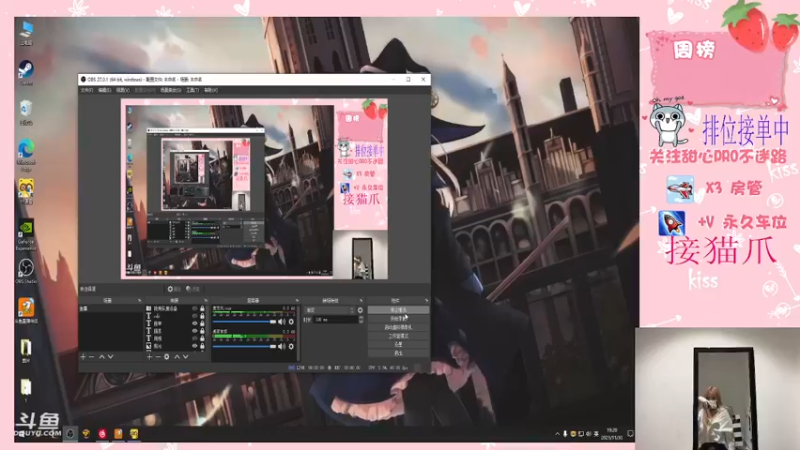Toggle visibility of 接单 text source

pyautogui.click(x=194, y=323)
